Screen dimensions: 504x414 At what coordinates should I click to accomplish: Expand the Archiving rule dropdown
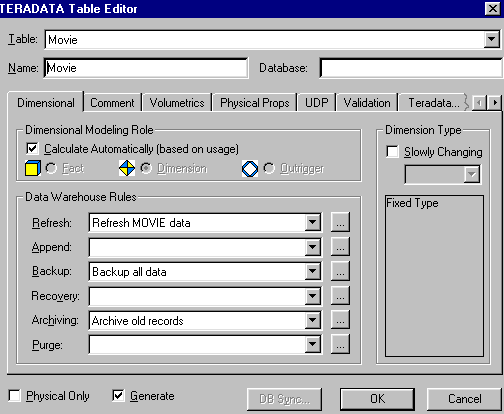313,320
